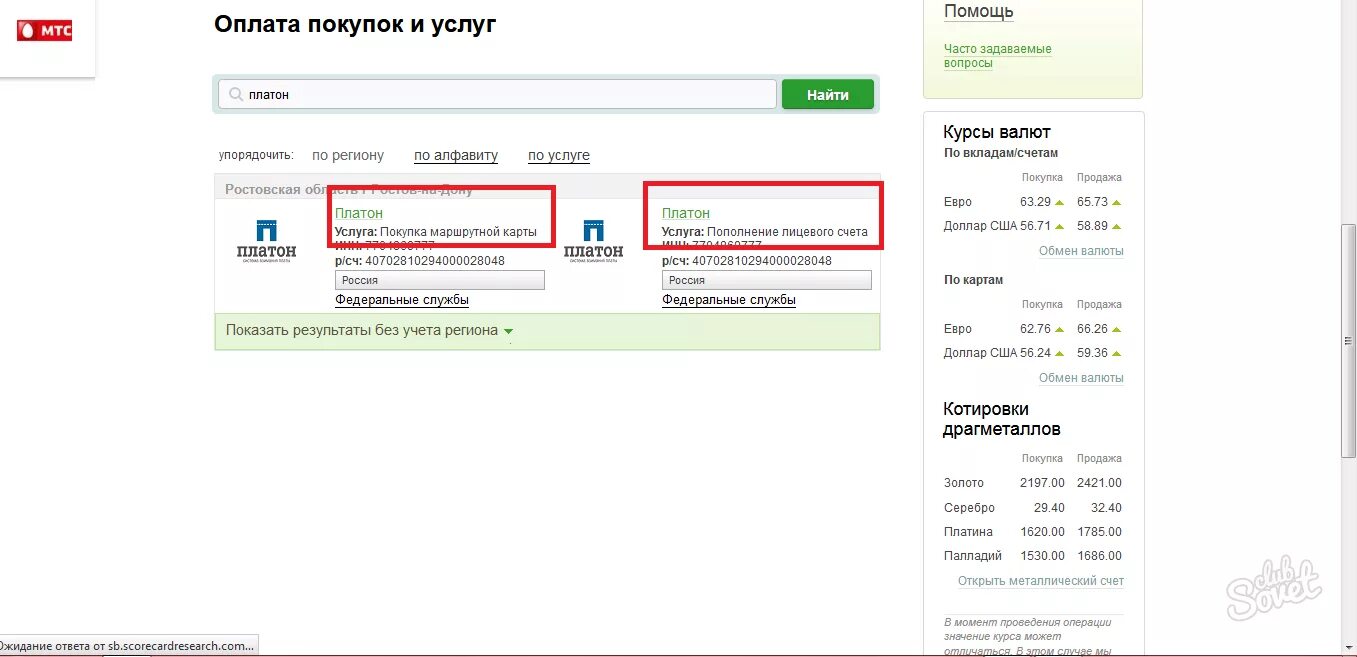Click the 'Россия' region box under route card
Image resolution: width=1357 pixels, height=657 pixels.
[x=440, y=280]
